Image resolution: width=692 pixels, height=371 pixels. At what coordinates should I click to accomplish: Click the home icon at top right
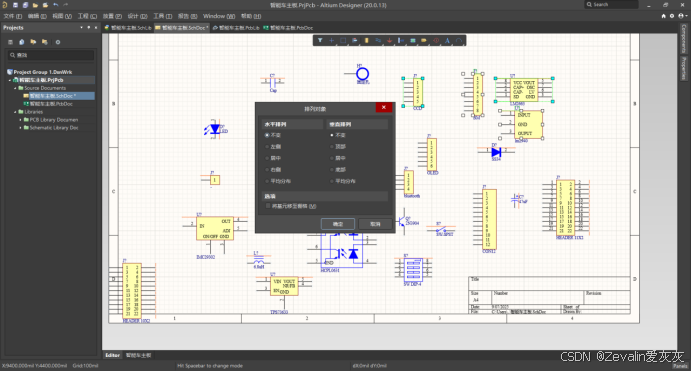(x=663, y=16)
